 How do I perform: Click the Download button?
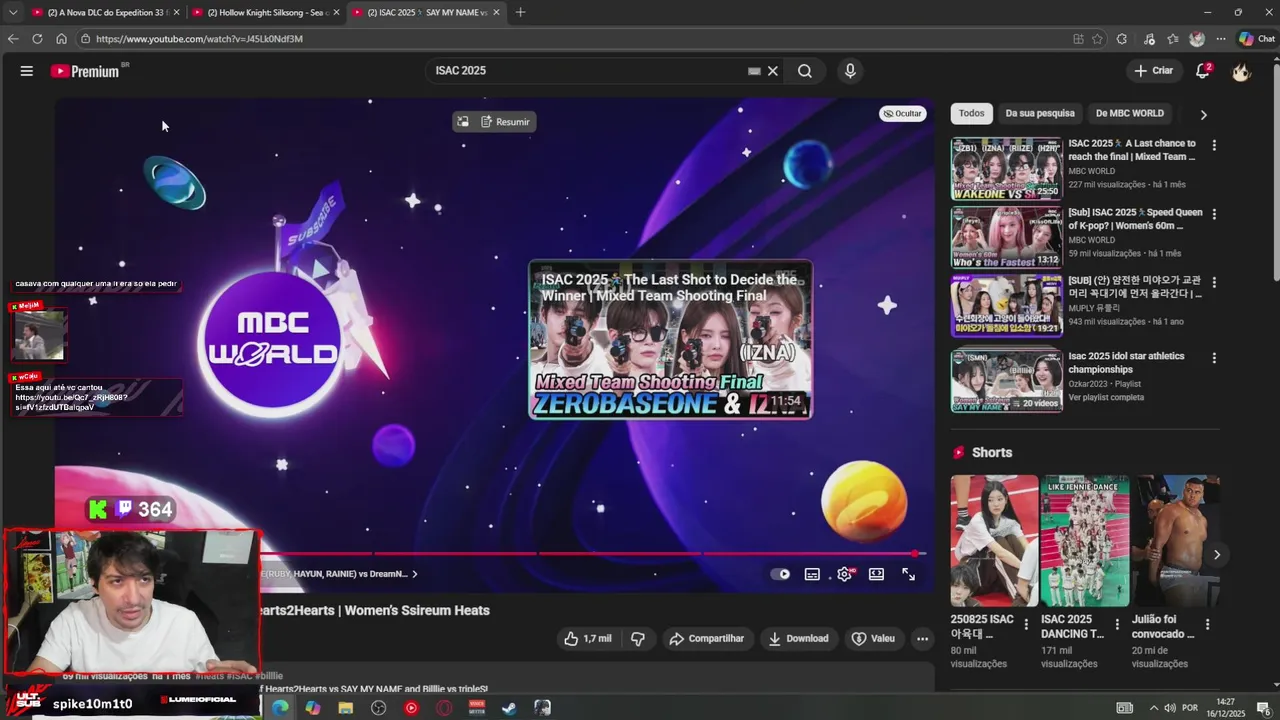click(x=798, y=639)
